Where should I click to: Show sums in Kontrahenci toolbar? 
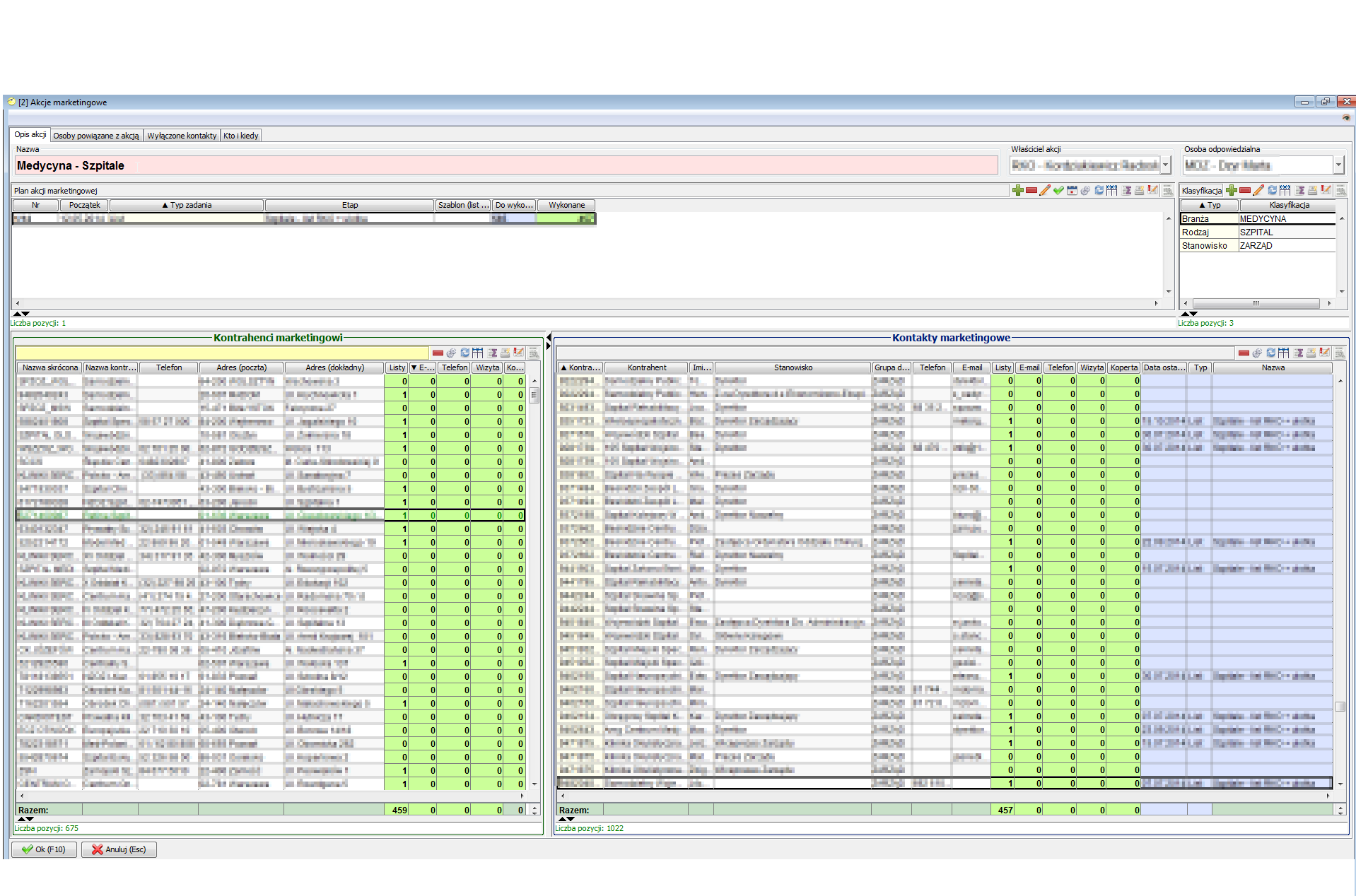(492, 353)
